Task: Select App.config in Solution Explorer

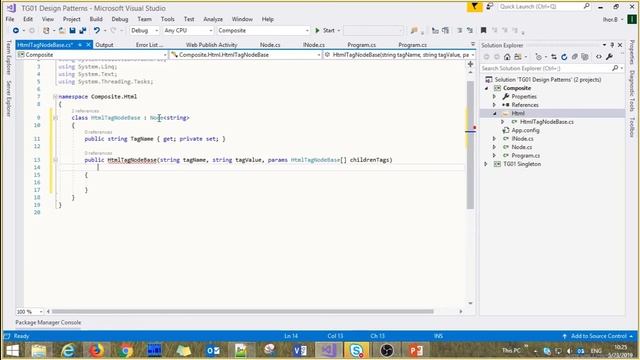Action: pyautogui.click(x=525, y=130)
